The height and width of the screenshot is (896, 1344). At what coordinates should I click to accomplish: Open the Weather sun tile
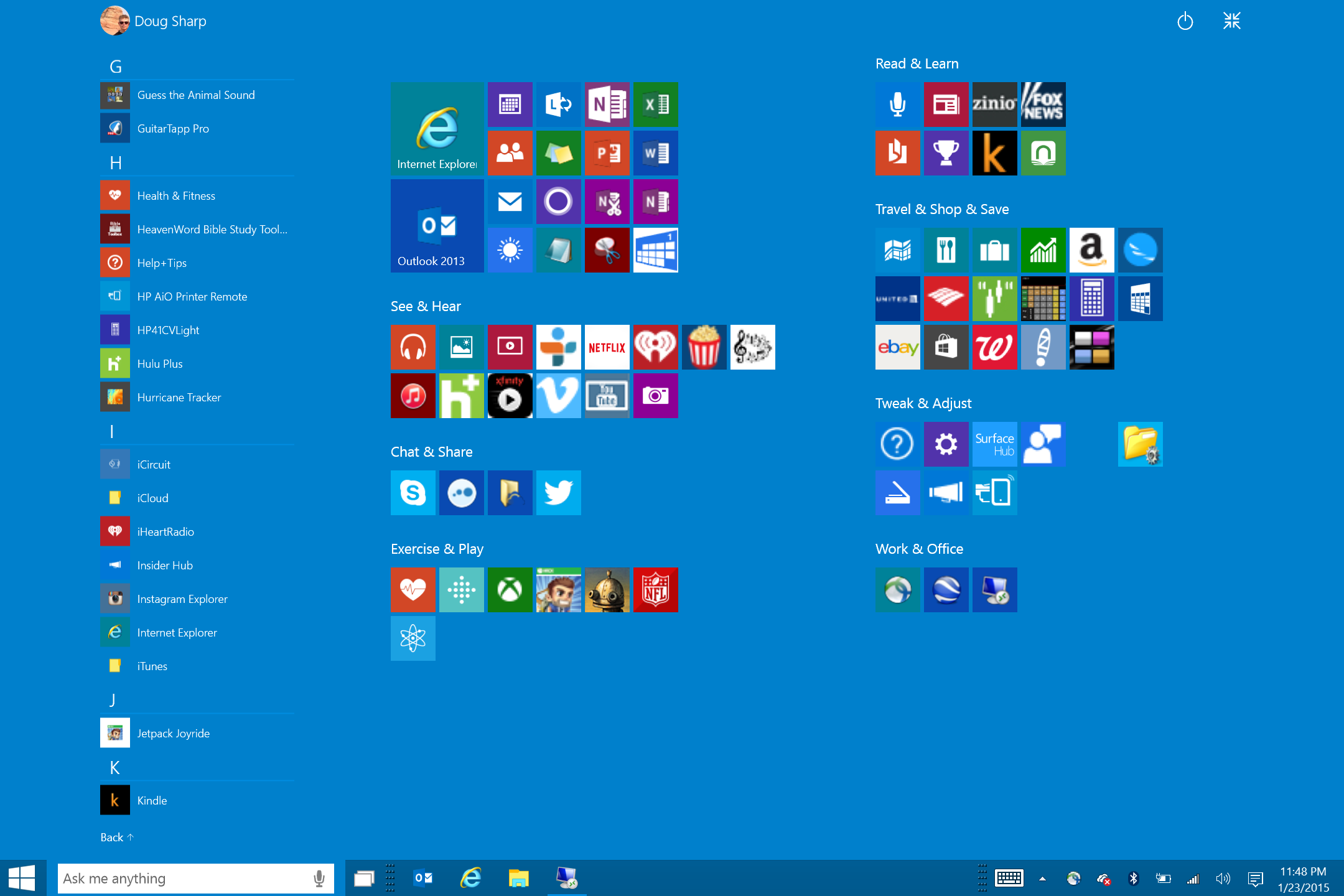pos(510,250)
